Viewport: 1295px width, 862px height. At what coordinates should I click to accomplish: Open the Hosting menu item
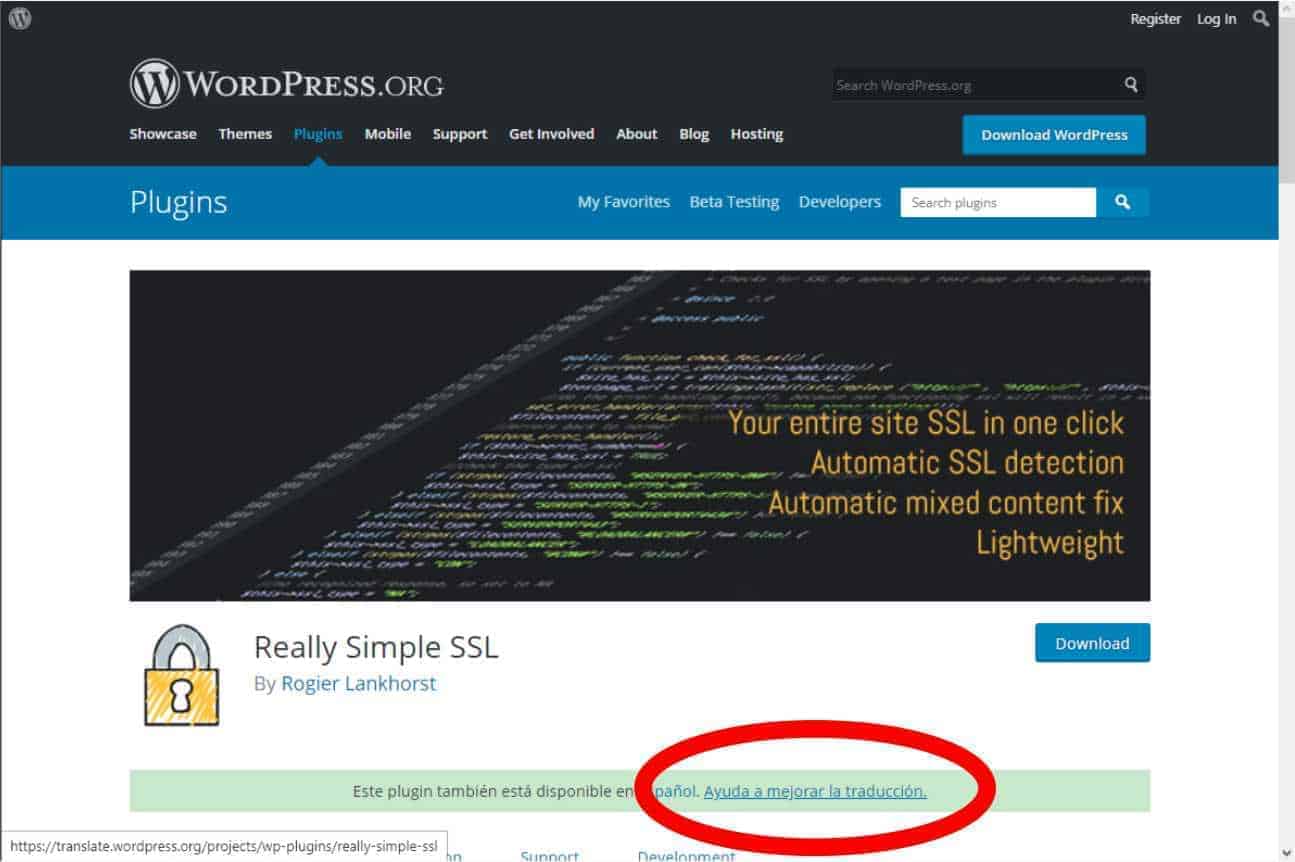pyautogui.click(x=757, y=134)
